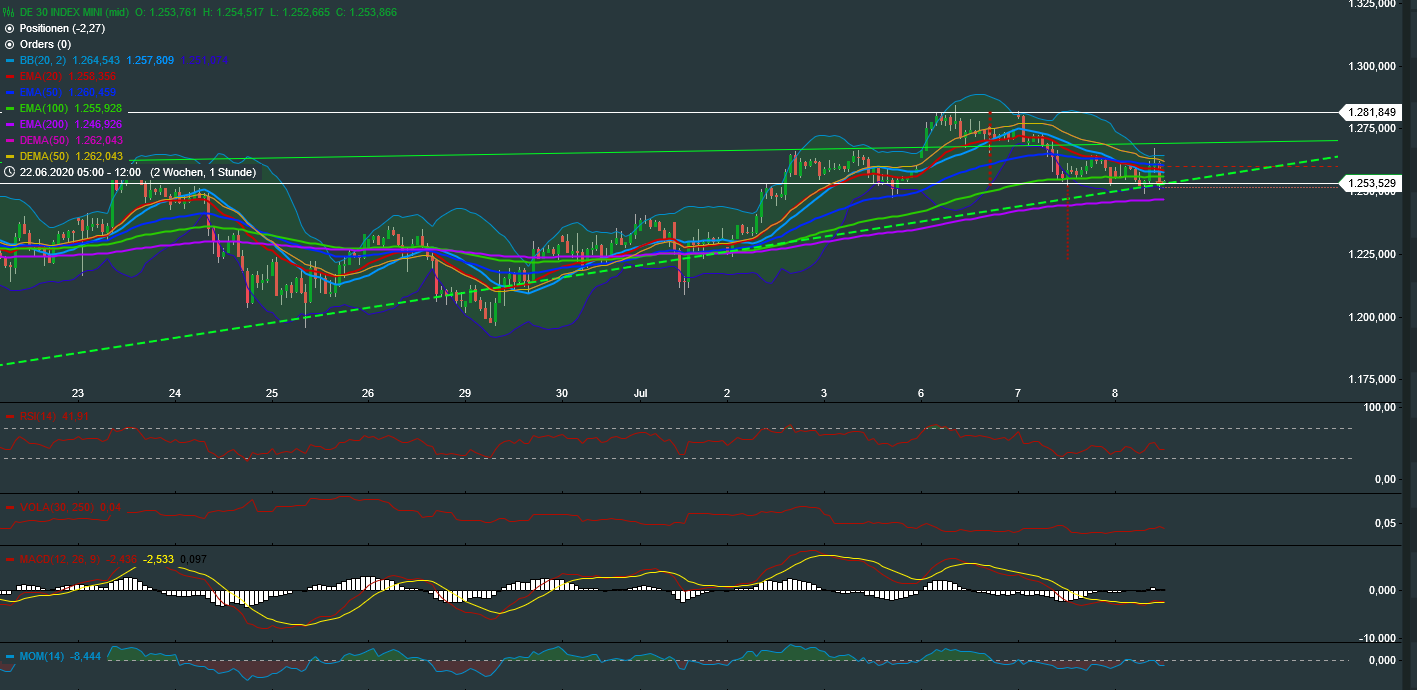Click the 1.300,000 label on price axis

[1370, 66]
